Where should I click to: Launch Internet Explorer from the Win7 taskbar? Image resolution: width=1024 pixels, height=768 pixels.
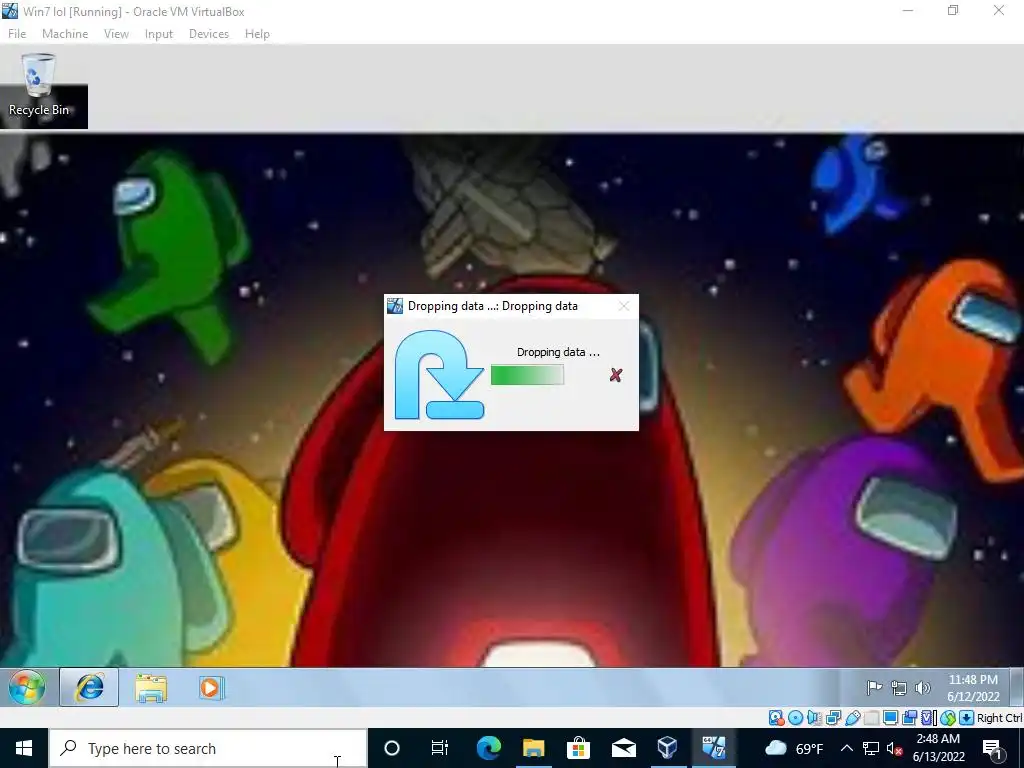coord(89,688)
